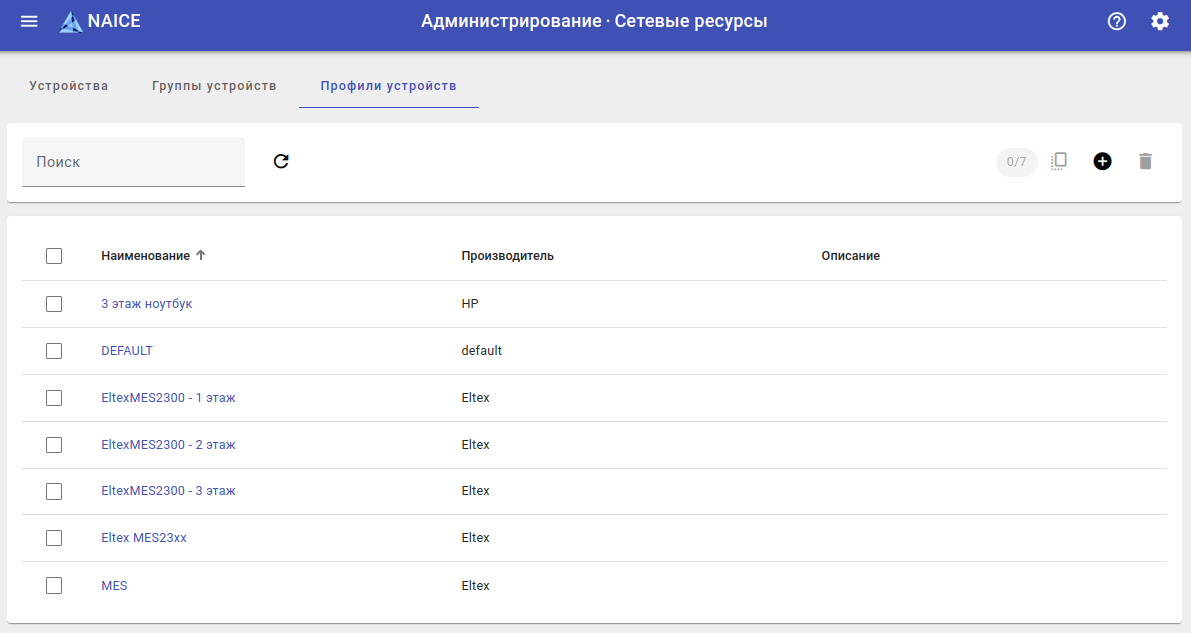Viewport: 1191px width, 633px height.
Task: Click the delete trash icon
Action: pyautogui.click(x=1146, y=161)
